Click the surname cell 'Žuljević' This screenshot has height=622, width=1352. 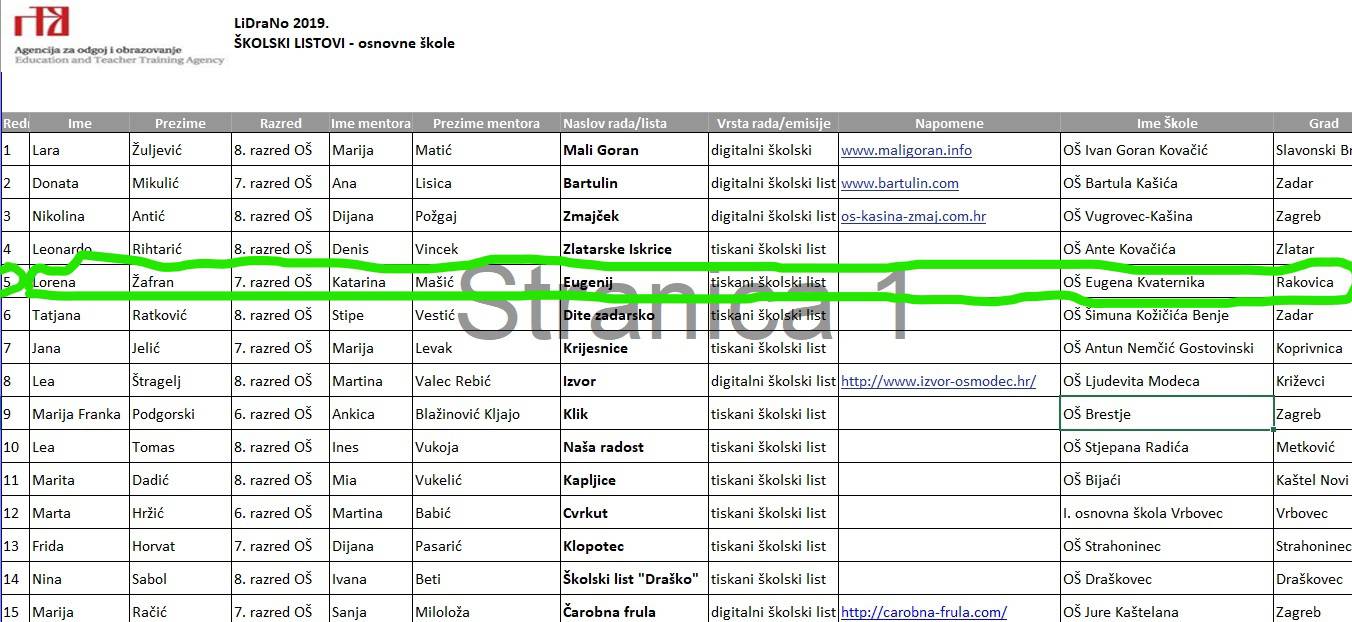[x=181, y=150]
